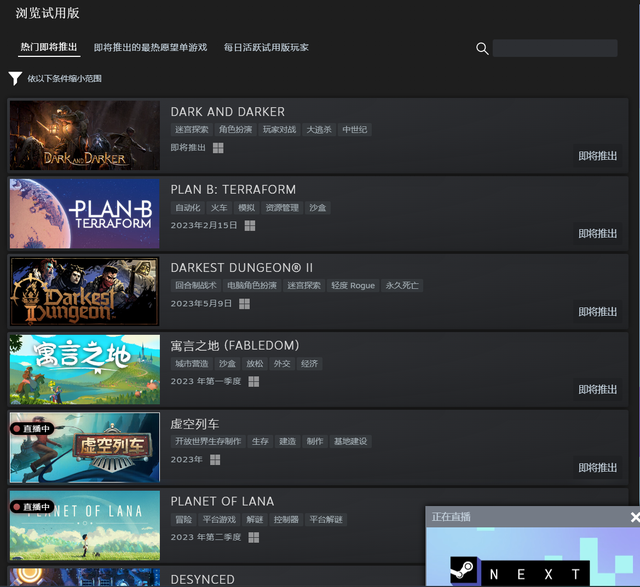Click Windows platform icon for 虚空列车
The width and height of the screenshot is (640, 587).
[215, 460]
